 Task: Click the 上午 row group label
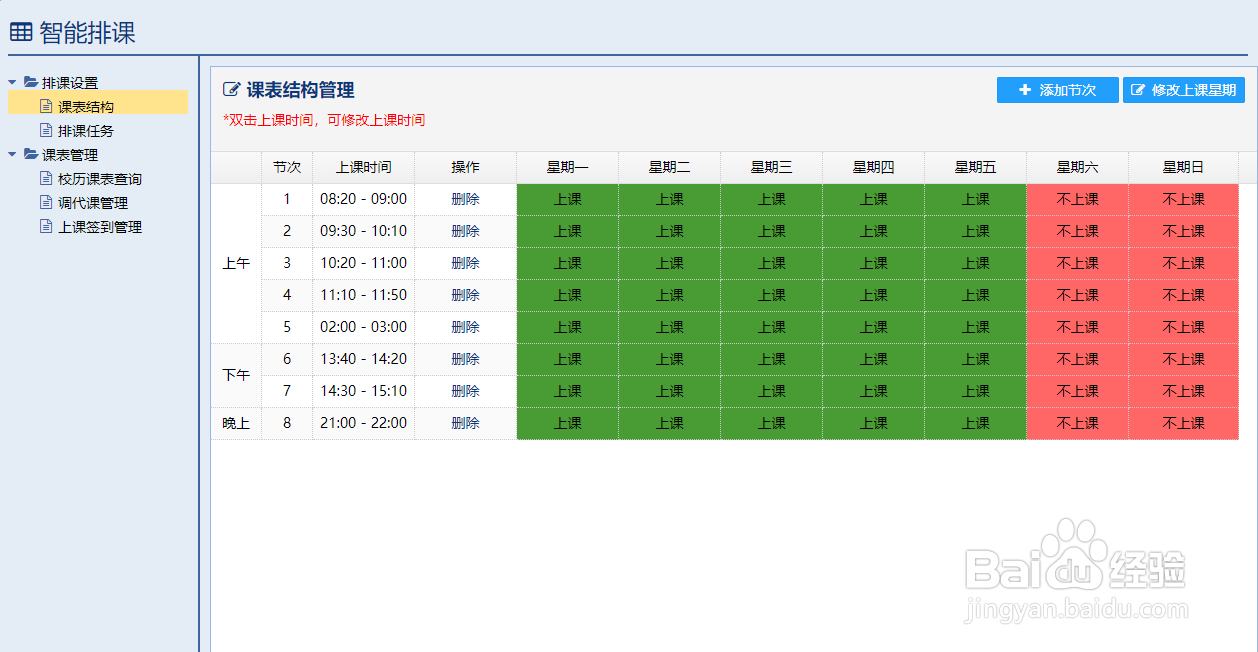(236, 263)
